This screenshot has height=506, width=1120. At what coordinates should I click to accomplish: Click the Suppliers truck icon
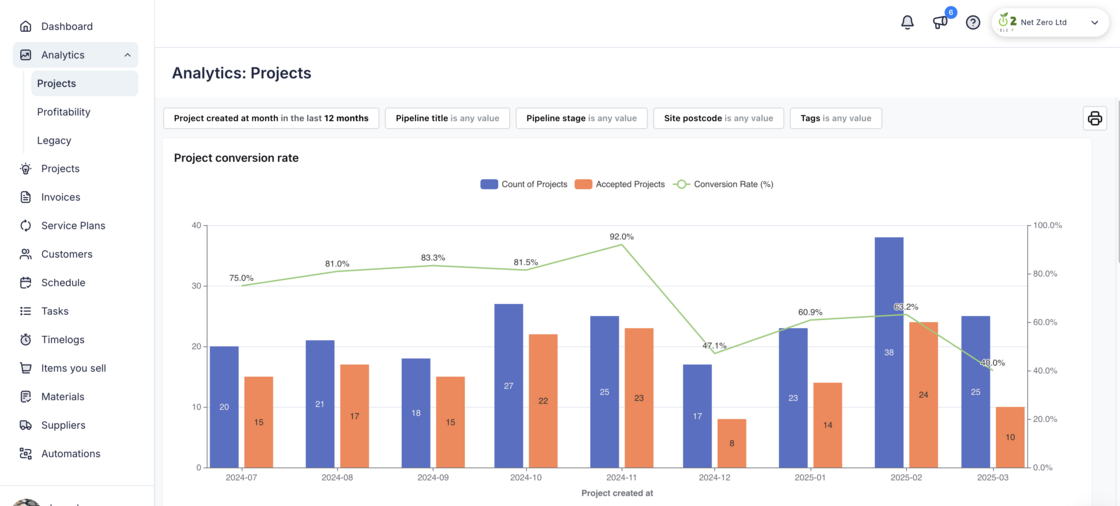coord(26,425)
